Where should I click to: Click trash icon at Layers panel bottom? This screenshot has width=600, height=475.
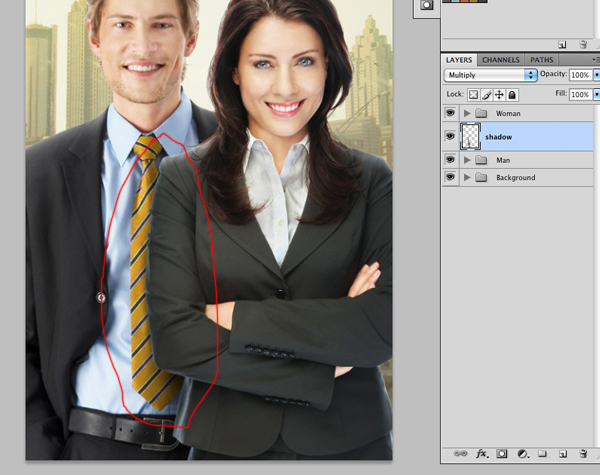583,454
